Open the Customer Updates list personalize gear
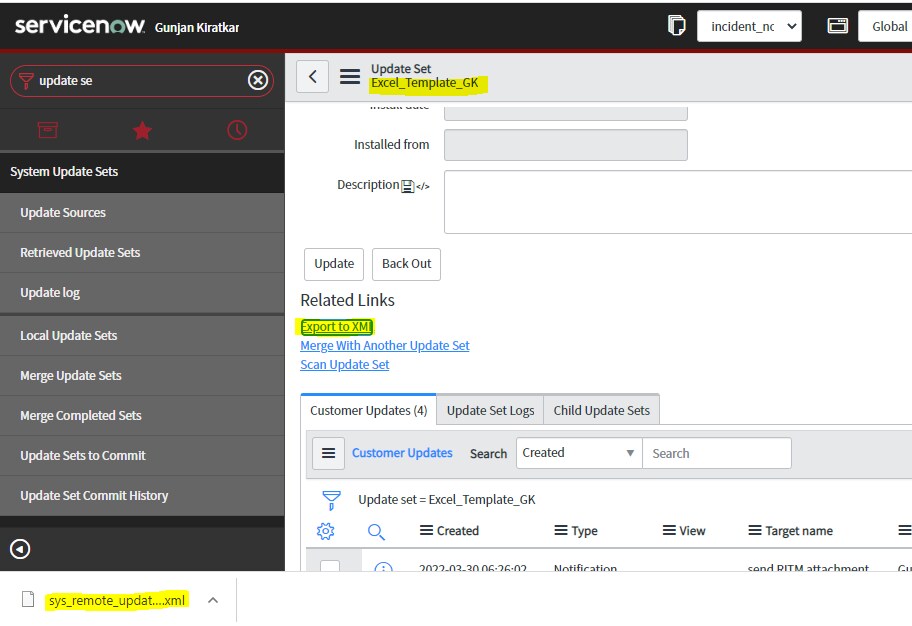 326,531
